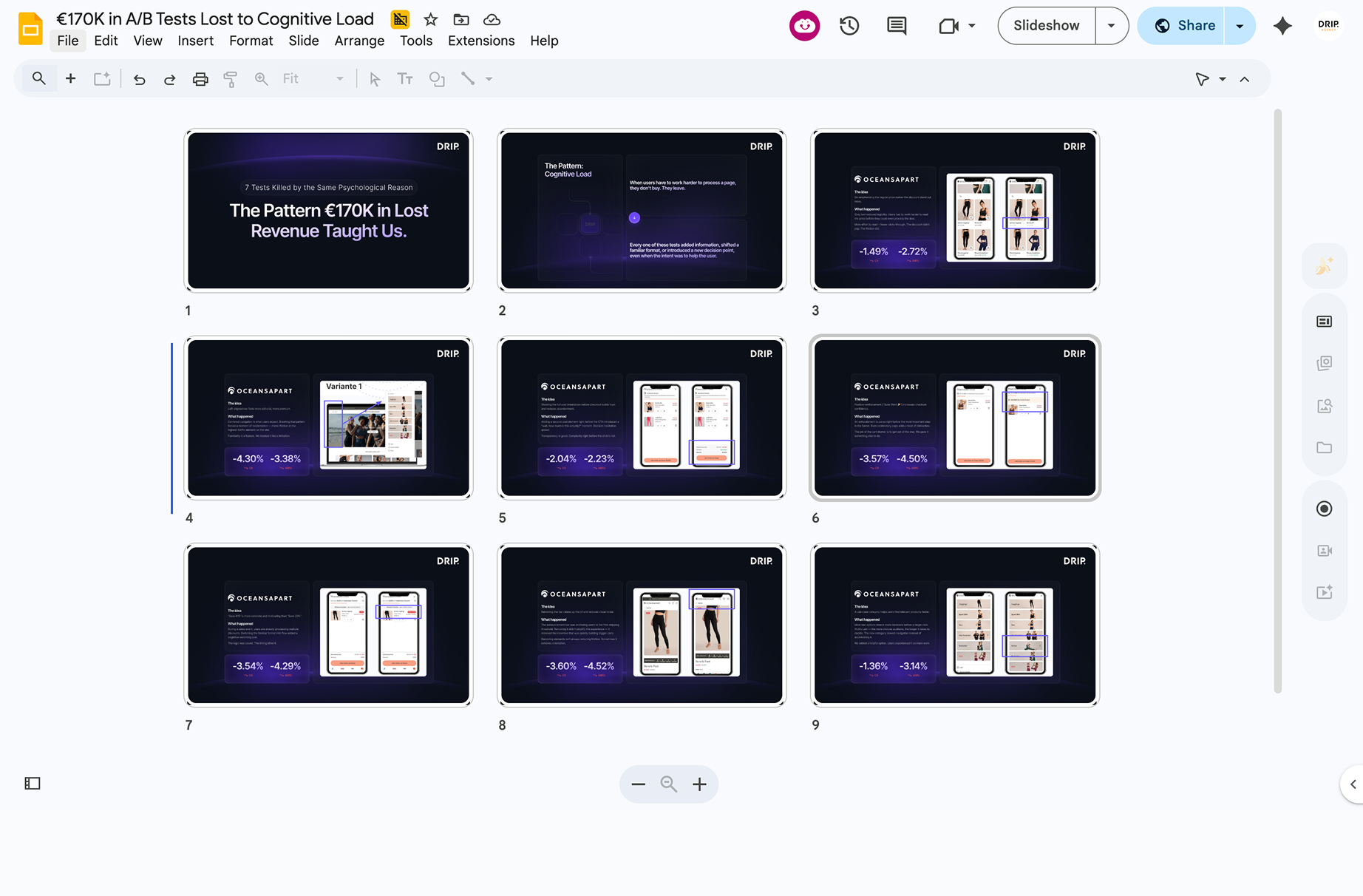Select slide 4 Variante 1 thumbnail
The height and width of the screenshot is (896, 1363).
[328, 418]
